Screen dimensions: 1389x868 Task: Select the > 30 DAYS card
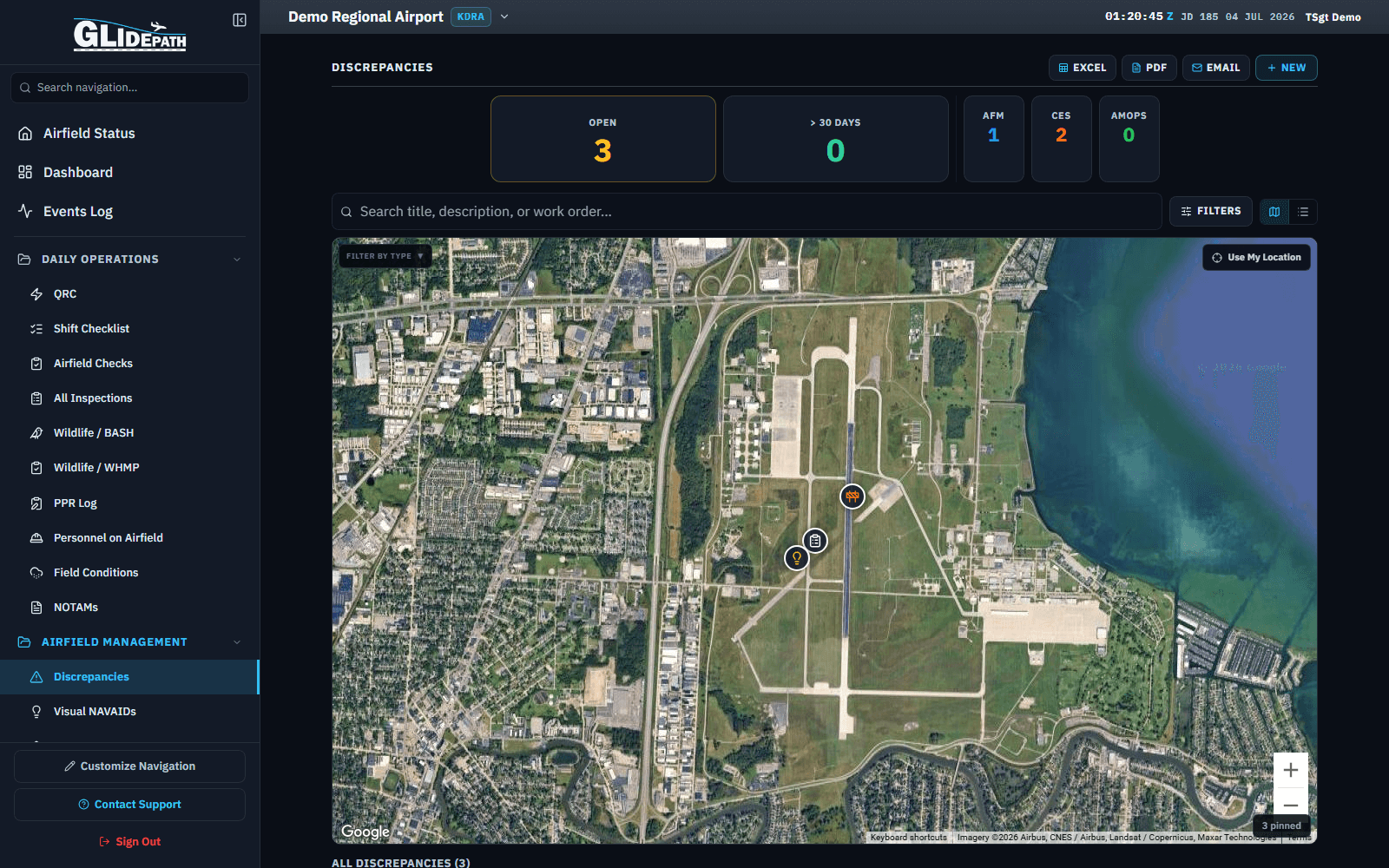click(836, 139)
